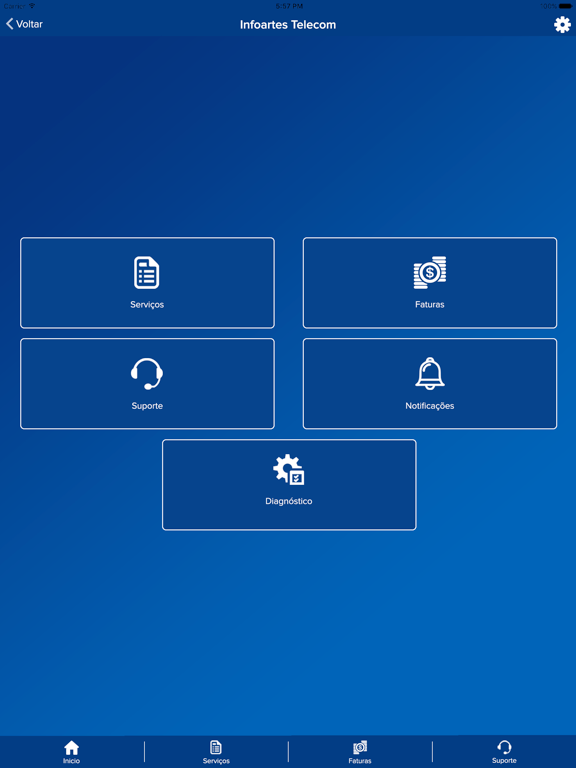Select the Diagnóstico label text
This screenshot has width=576, height=768.
click(288, 501)
